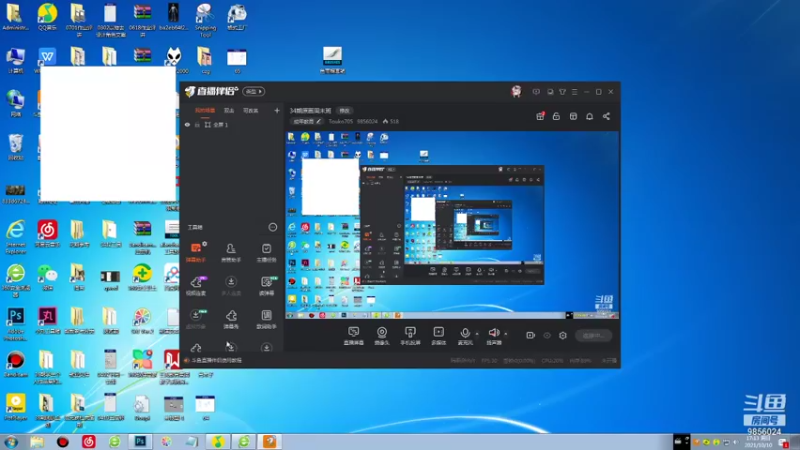Open the Photoshop desktop shortcut
The width and height of the screenshot is (800, 450).
[15, 324]
